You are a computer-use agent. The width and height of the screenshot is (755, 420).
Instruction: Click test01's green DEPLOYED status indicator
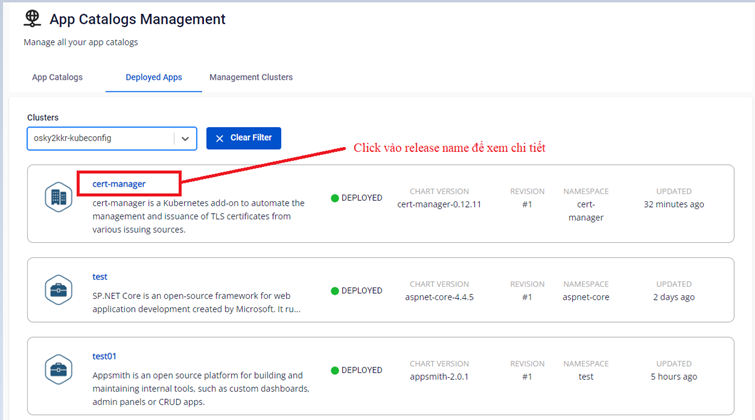point(335,370)
